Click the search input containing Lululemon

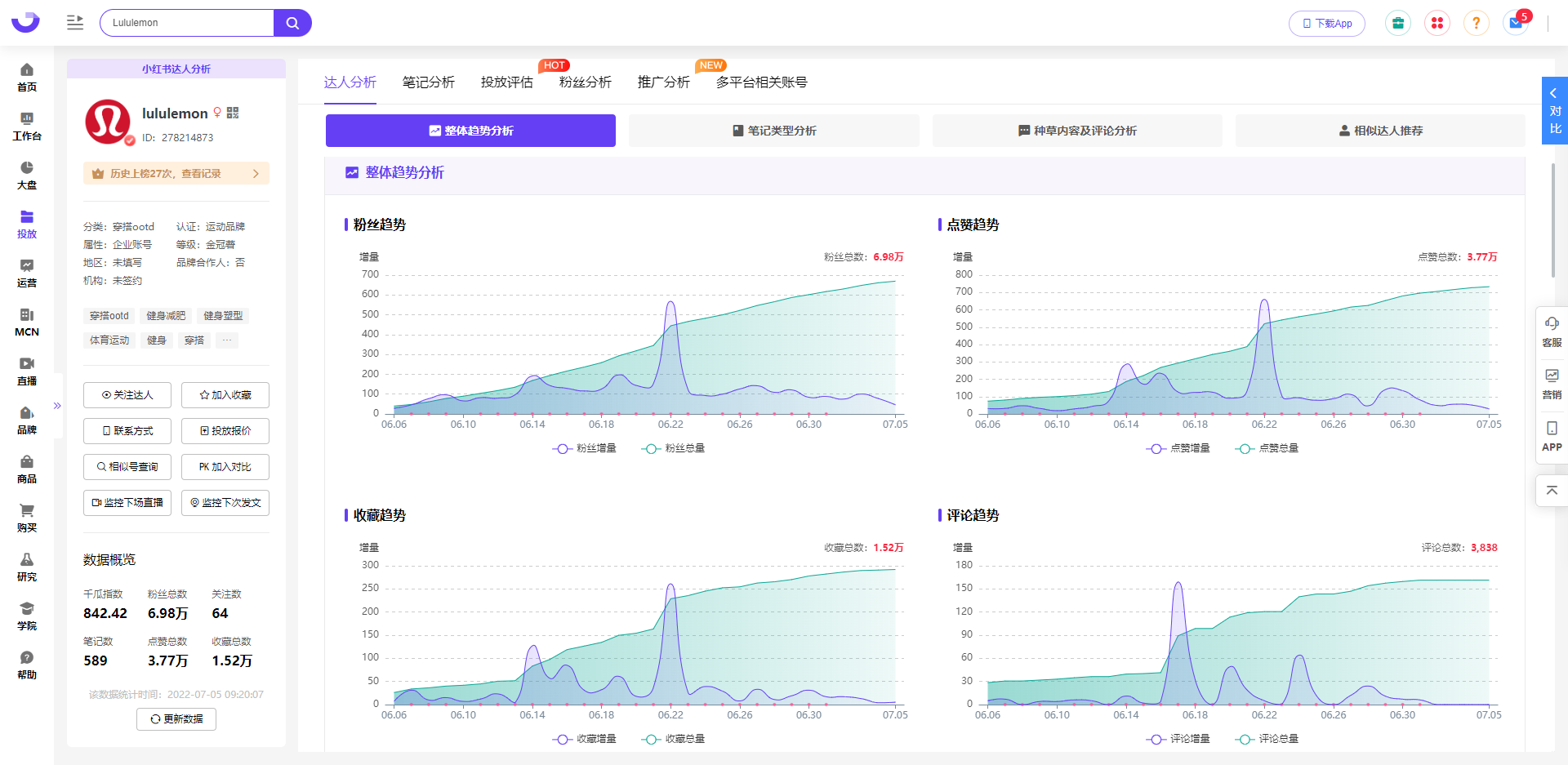[187, 23]
